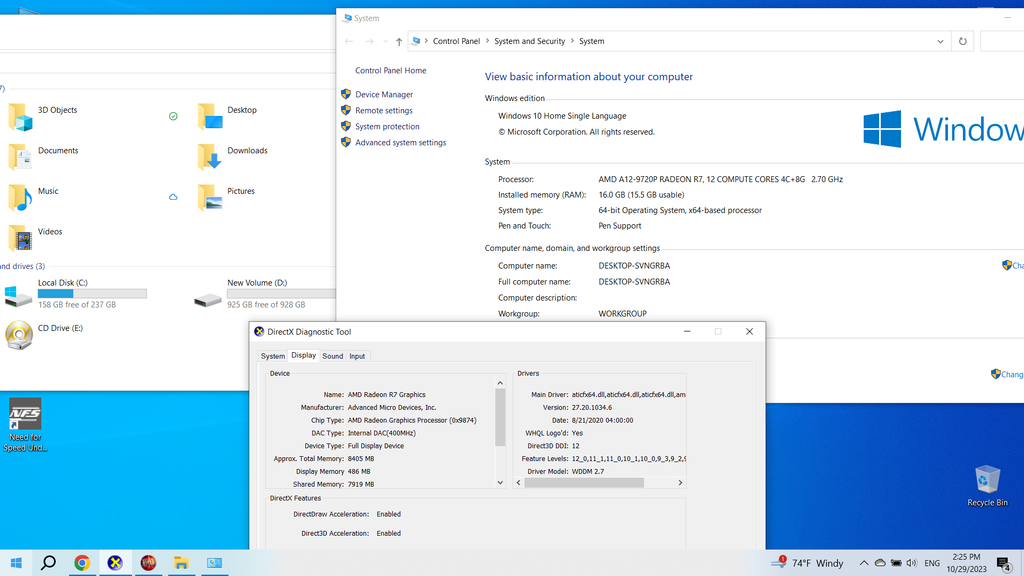
Task: Open the 3D Objects folder icon
Action: point(20,116)
